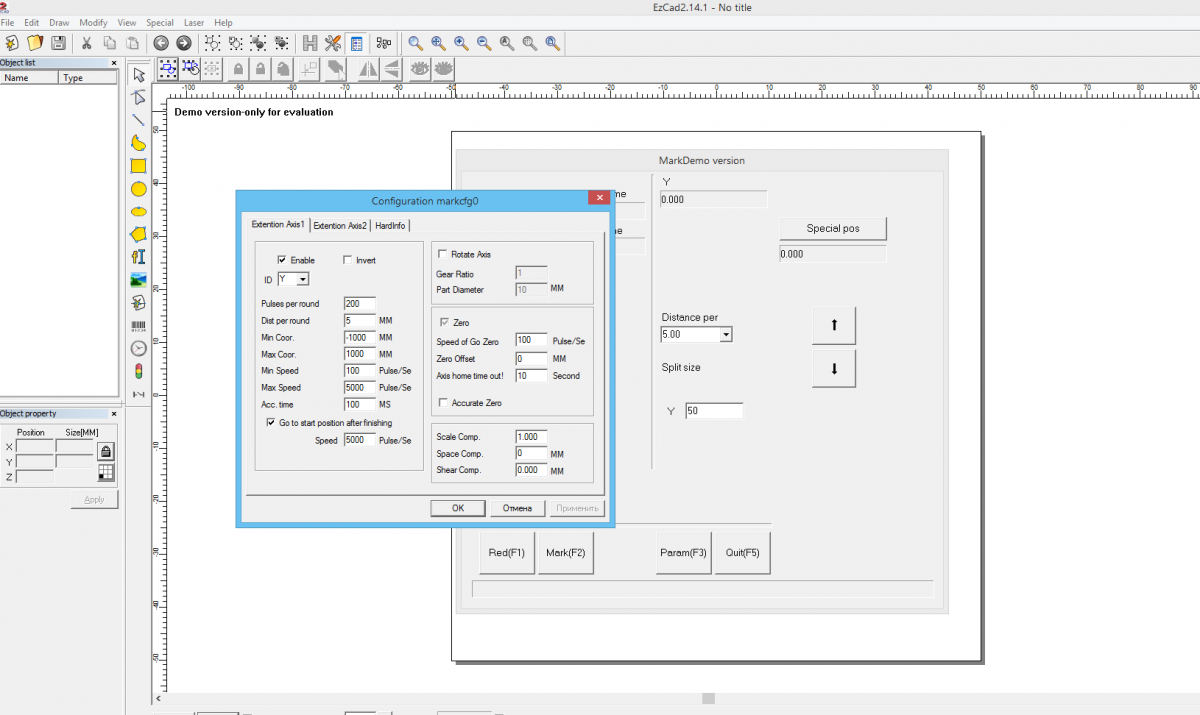Screen dimensions: 1200x715
Task: Click the Mark(F2) button
Action: [565, 553]
